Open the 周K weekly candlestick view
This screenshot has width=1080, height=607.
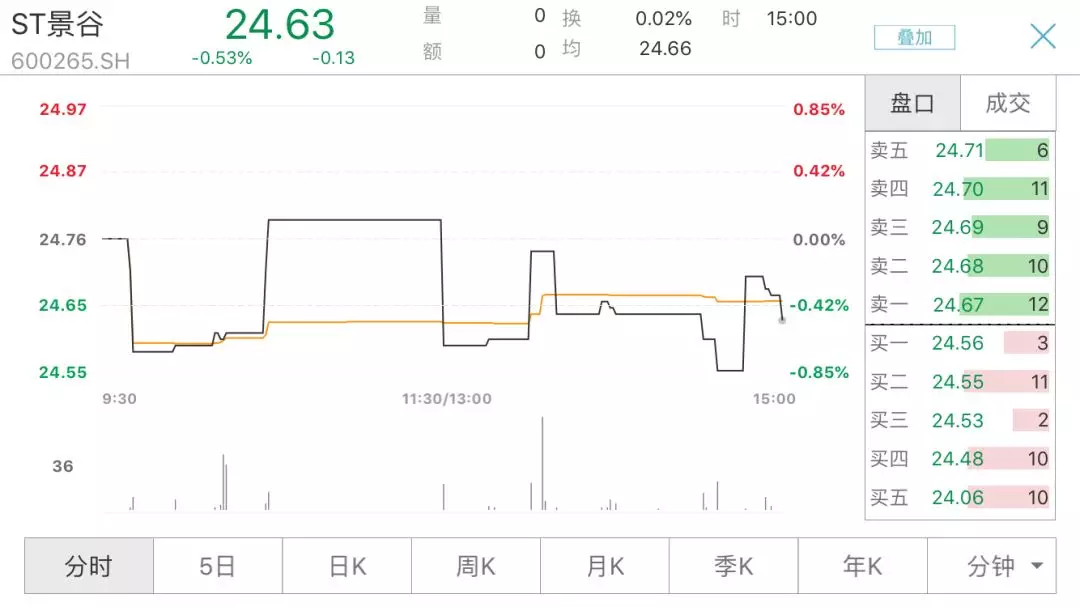click(x=476, y=566)
